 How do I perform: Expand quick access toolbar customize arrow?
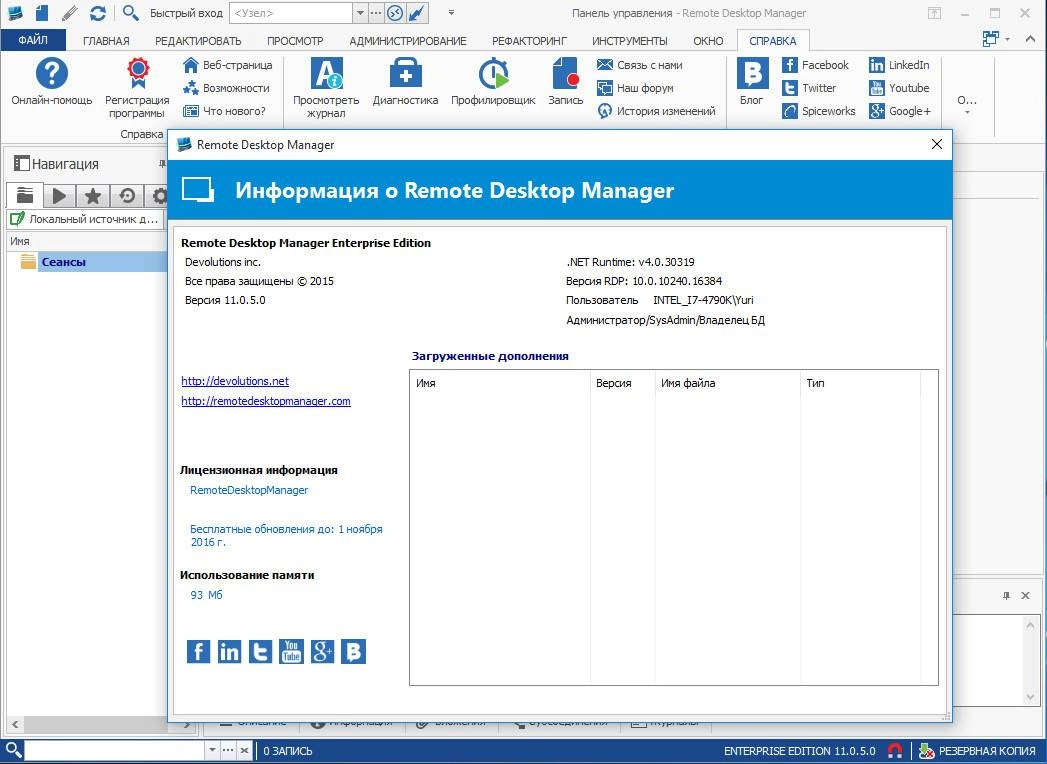(x=451, y=13)
